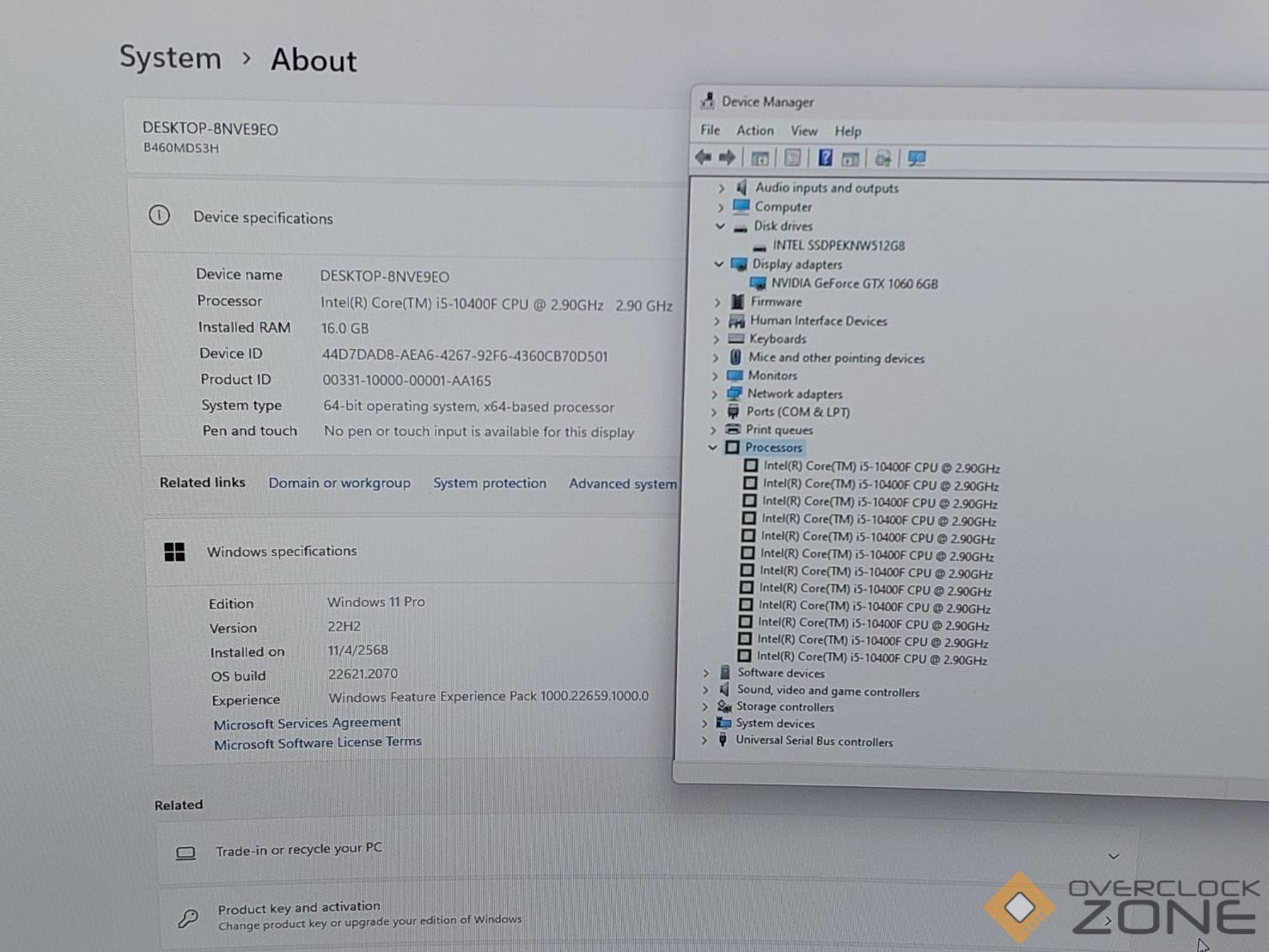The height and width of the screenshot is (952, 1269).
Task: Click the NVIDIA GeForce GTX 1060 adapter icon
Action: point(758,283)
